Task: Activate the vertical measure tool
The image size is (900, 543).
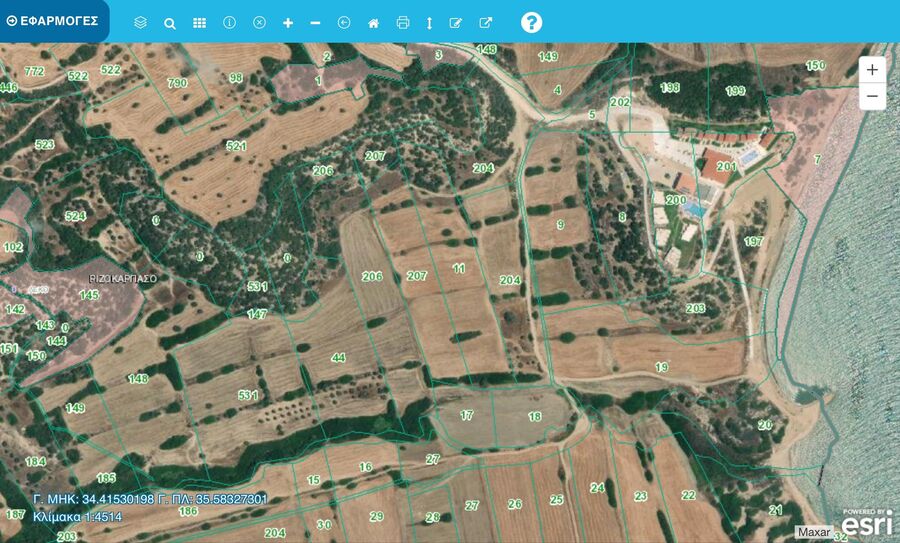Action: 429,22
